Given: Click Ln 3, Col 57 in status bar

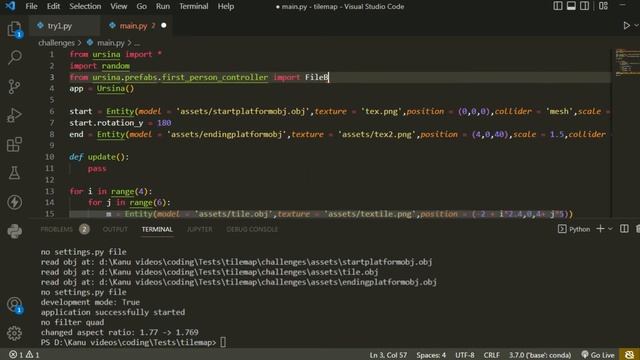Looking at the screenshot, I should click(x=388, y=355).
